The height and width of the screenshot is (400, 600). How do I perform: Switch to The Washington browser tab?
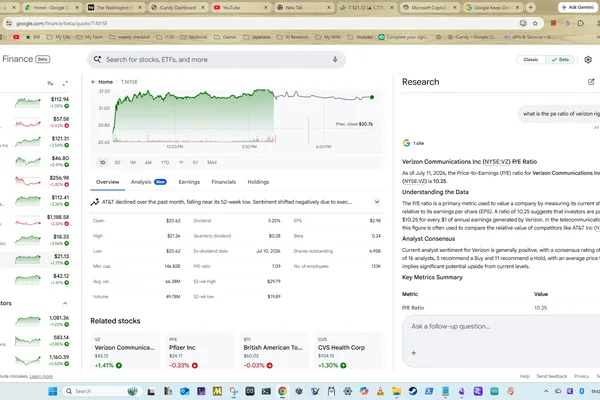pyautogui.click(x=114, y=7)
